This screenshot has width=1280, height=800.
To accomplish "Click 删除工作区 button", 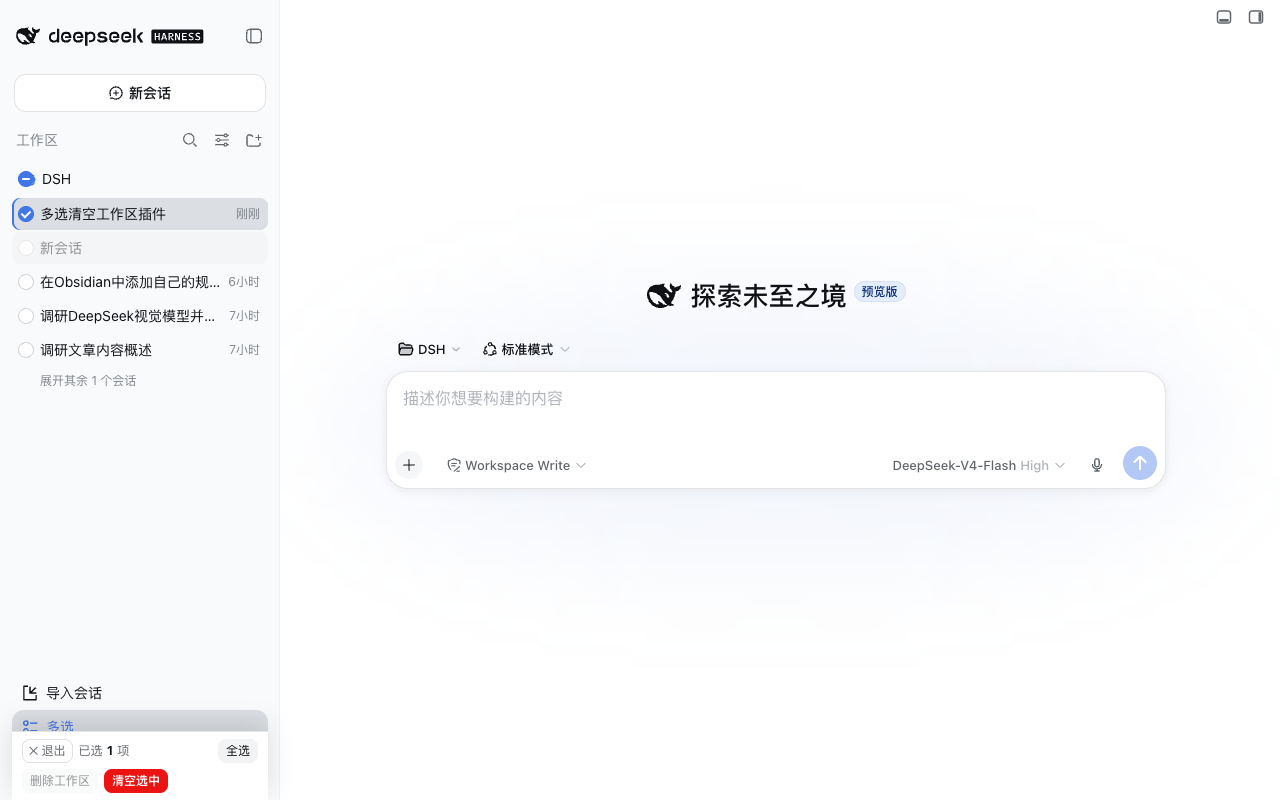I will click(x=60, y=781).
